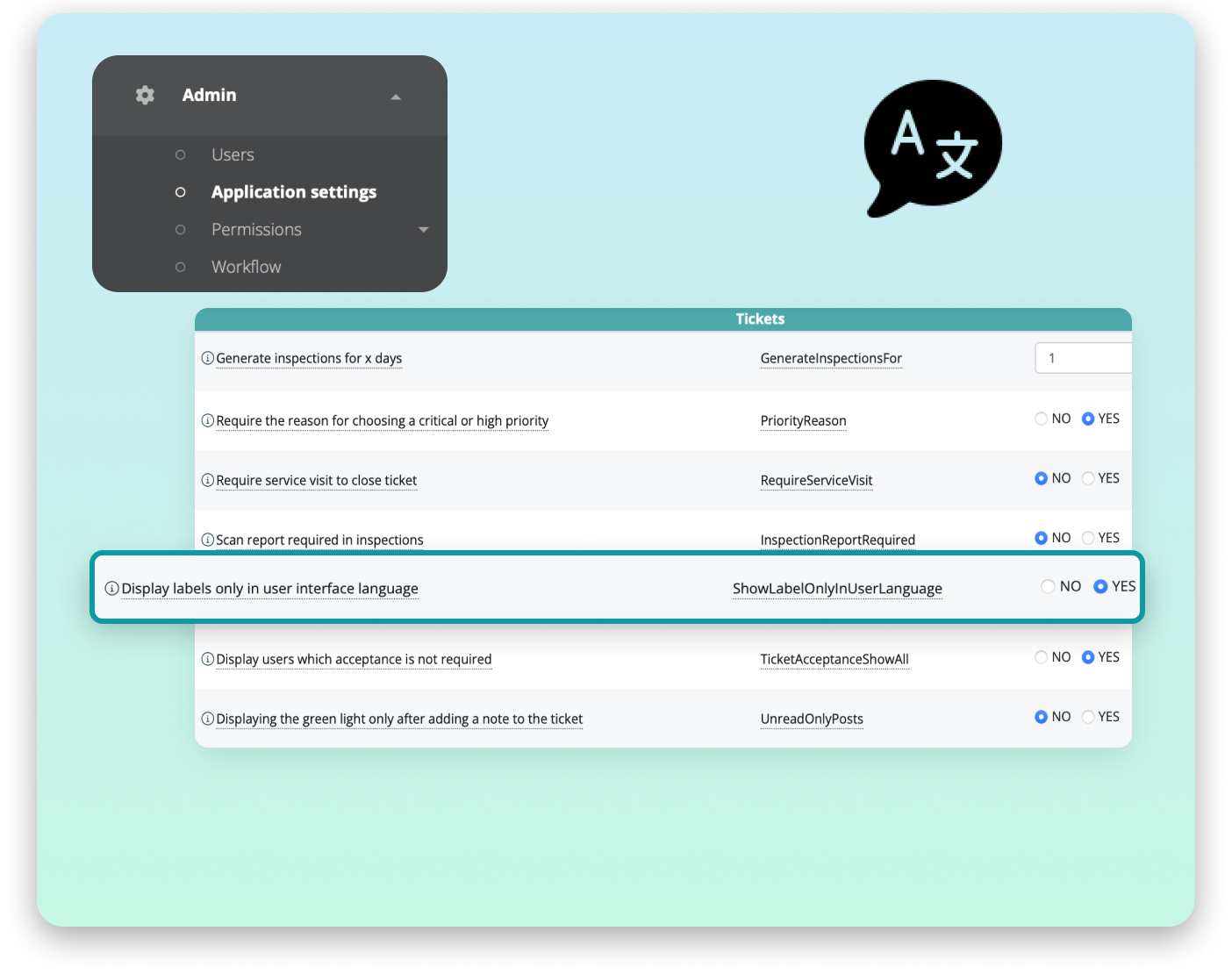Set InspectionReportRequired to YES
Screen dimensions: 1232x974
click(1088, 538)
